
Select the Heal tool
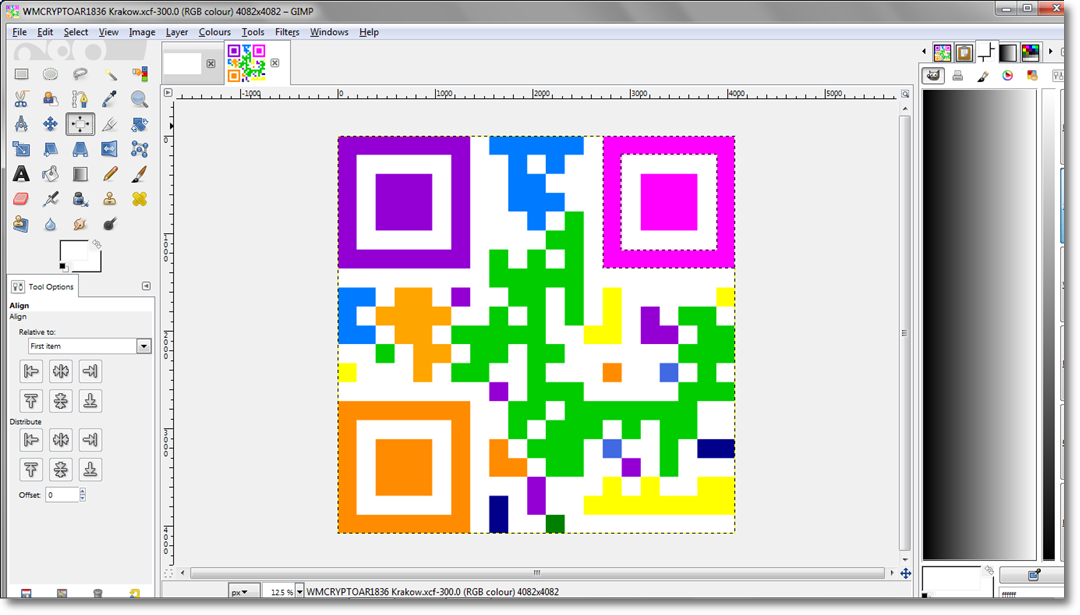[x=139, y=199]
